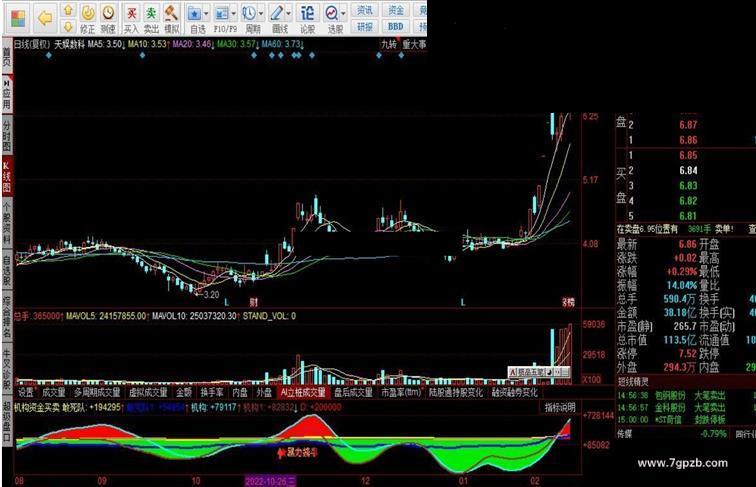Click sell price 6.87 in order book
This screenshot has width=756, height=487.
[688, 125]
